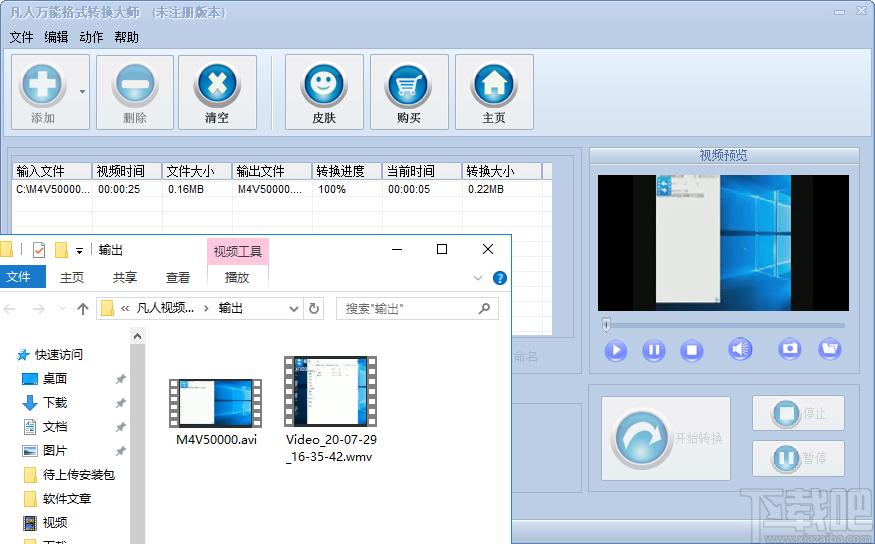Screen dimensions: 875x544
Task: Click the 添加 (Add) plus icon
Action: [42, 85]
